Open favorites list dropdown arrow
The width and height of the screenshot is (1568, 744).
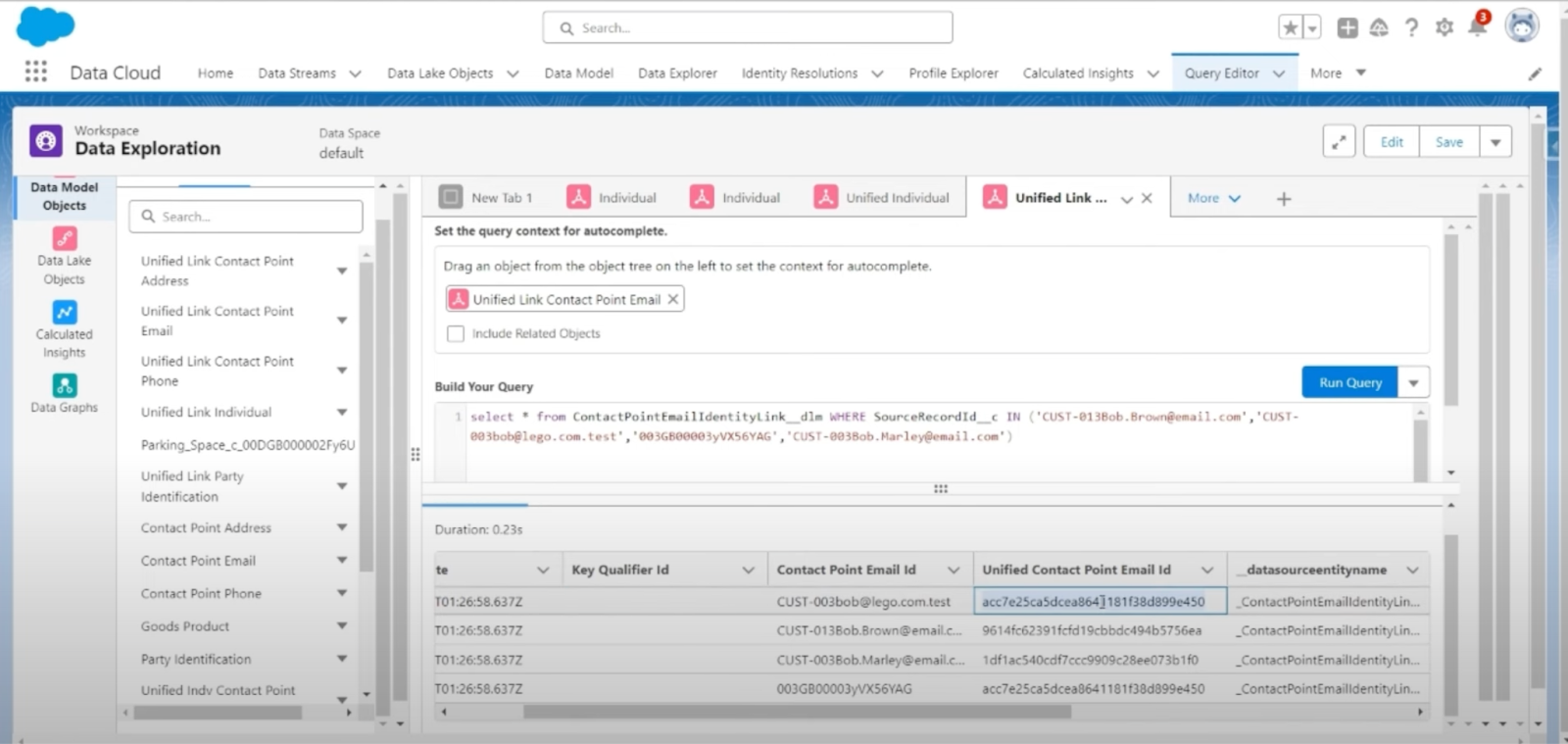click(x=1312, y=27)
